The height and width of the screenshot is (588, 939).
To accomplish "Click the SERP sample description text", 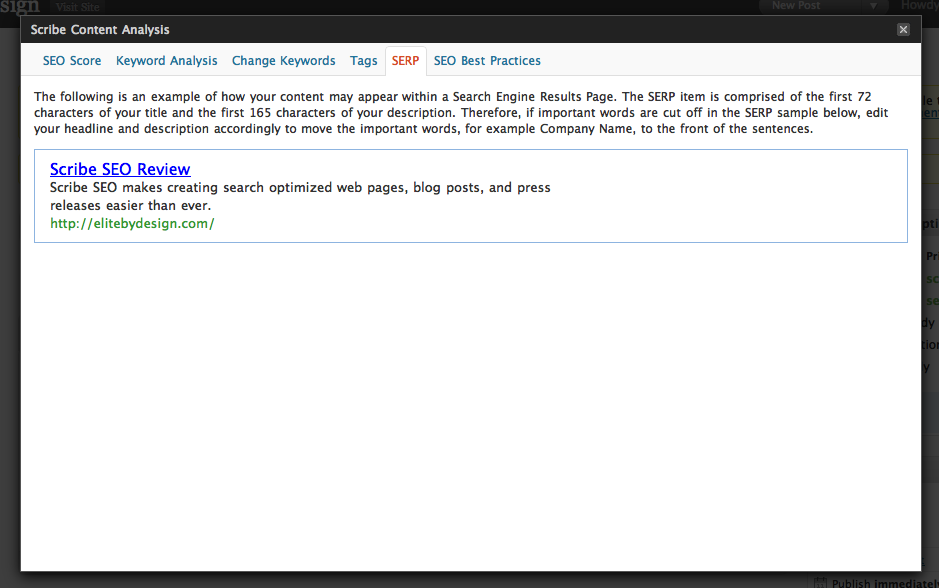I will click(x=300, y=196).
